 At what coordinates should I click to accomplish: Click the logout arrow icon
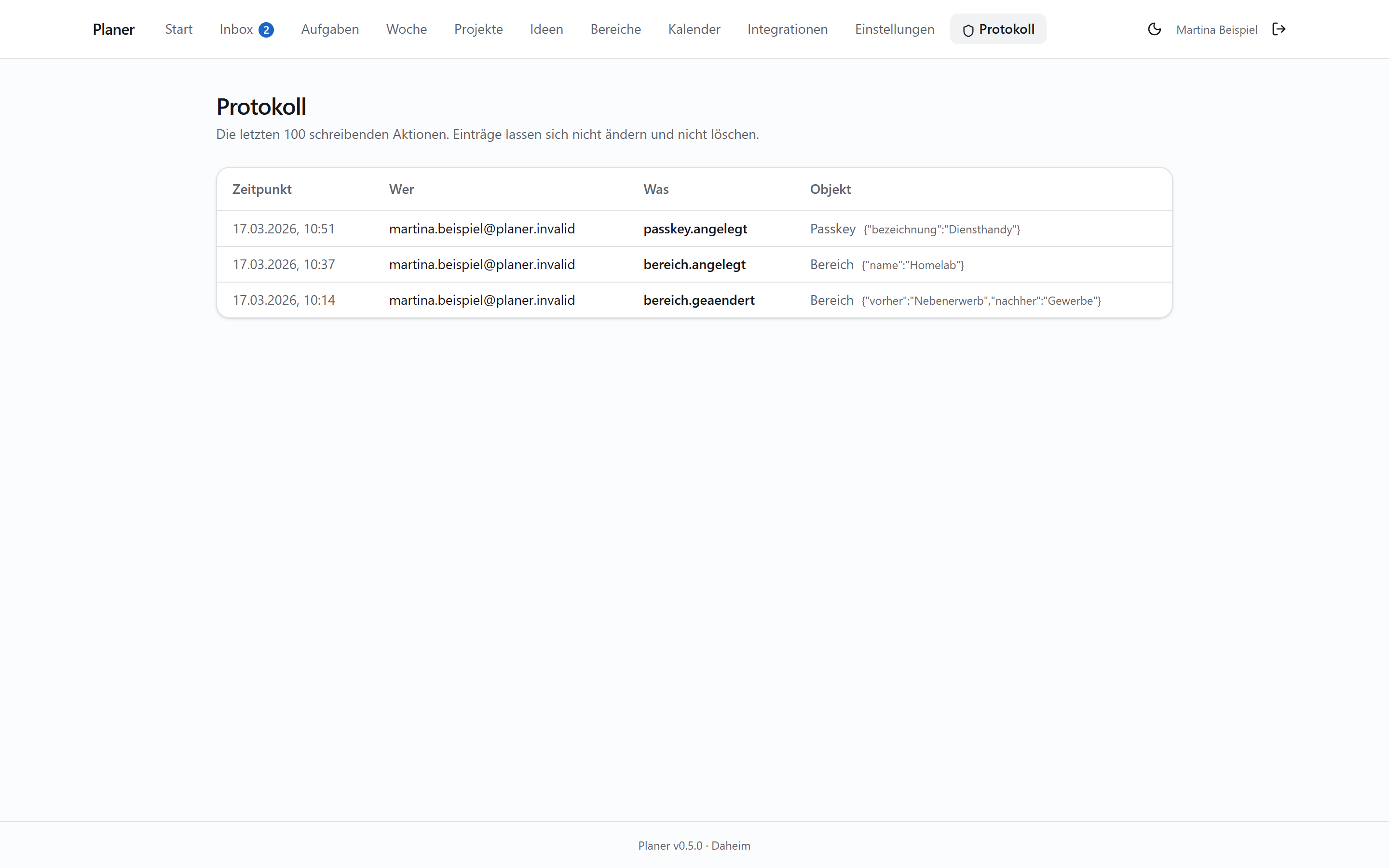[x=1279, y=29]
